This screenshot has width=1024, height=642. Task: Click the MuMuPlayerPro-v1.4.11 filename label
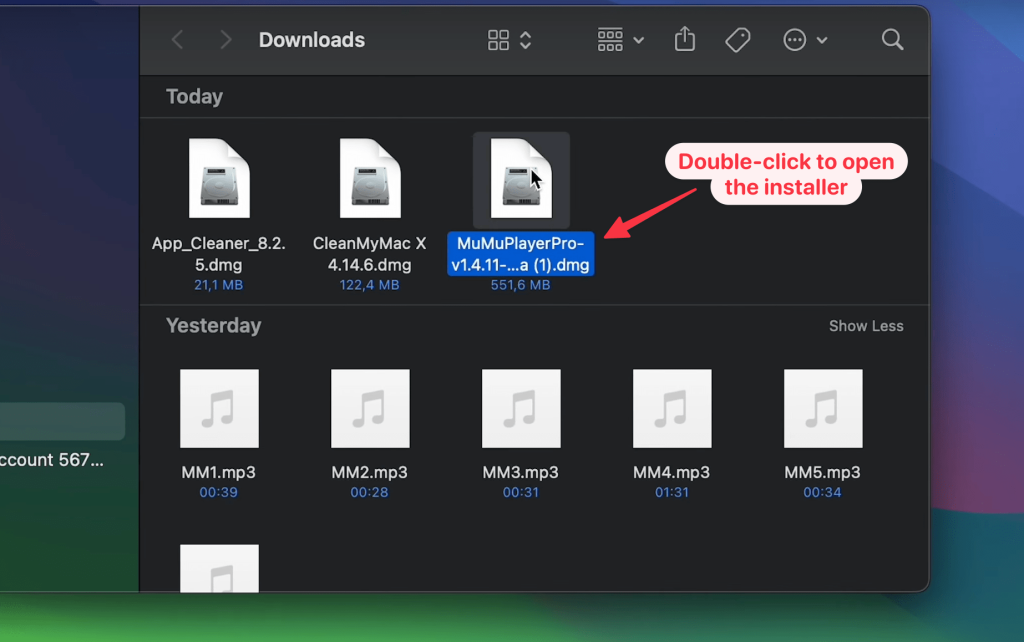point(521,254)
